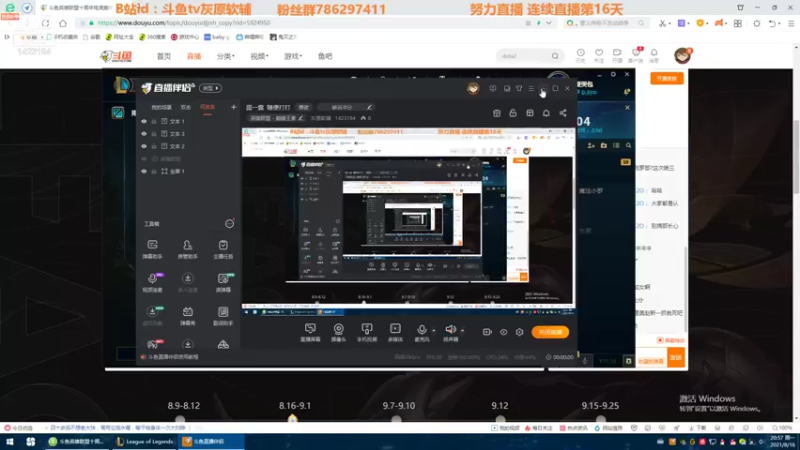Mute the 麦克风 microphone icon
This screenshot has height=450, width=800.
[x=421, y=330]
